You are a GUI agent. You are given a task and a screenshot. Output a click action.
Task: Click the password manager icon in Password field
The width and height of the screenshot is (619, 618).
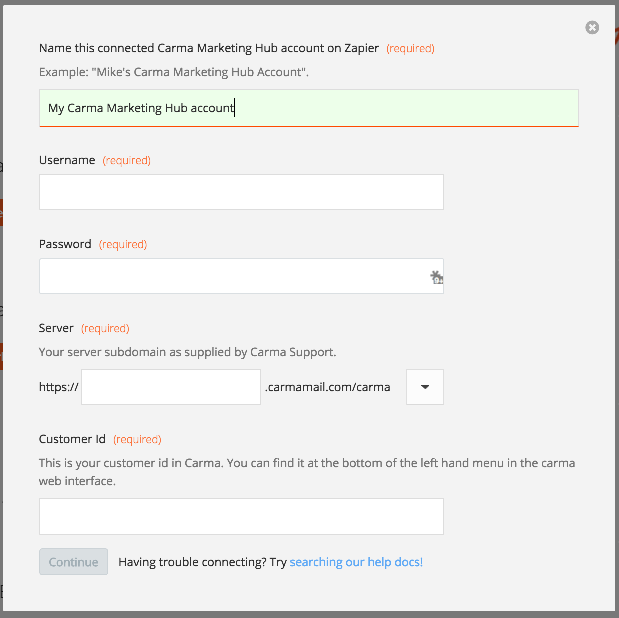[436, 277]
